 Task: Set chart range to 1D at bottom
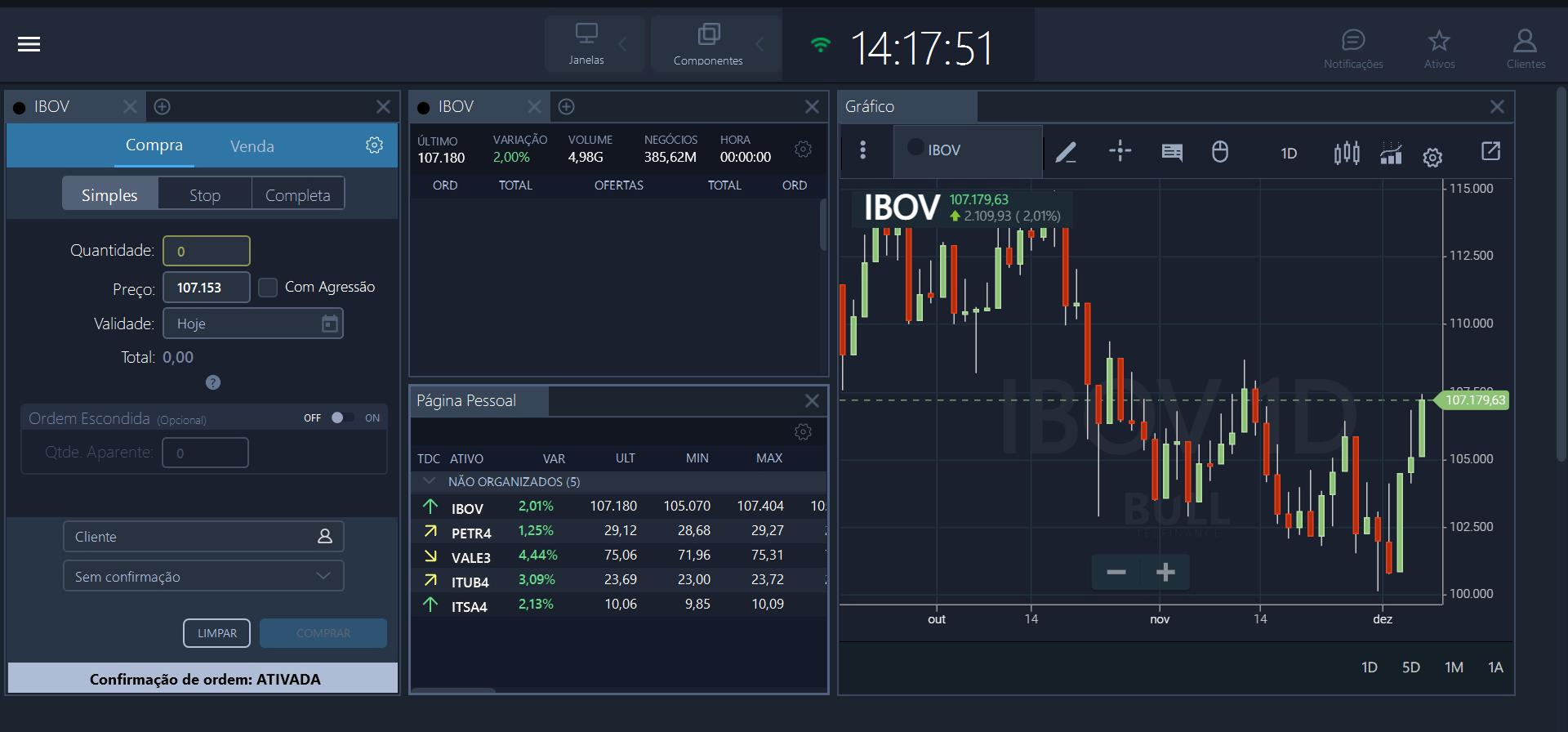[x=1370, y=667]
